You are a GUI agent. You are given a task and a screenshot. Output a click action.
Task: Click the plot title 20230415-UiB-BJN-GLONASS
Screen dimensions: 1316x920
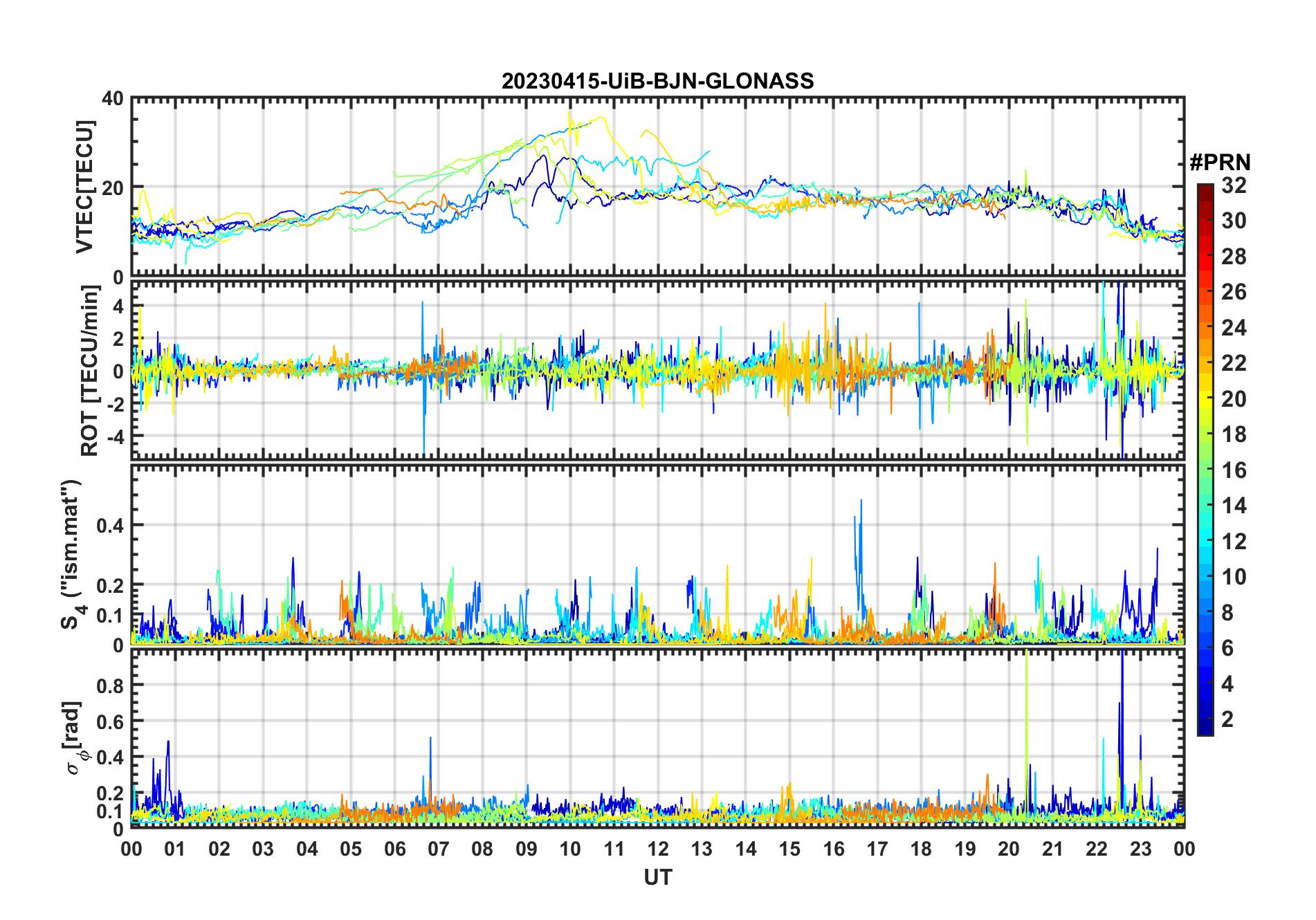(657, 82)
